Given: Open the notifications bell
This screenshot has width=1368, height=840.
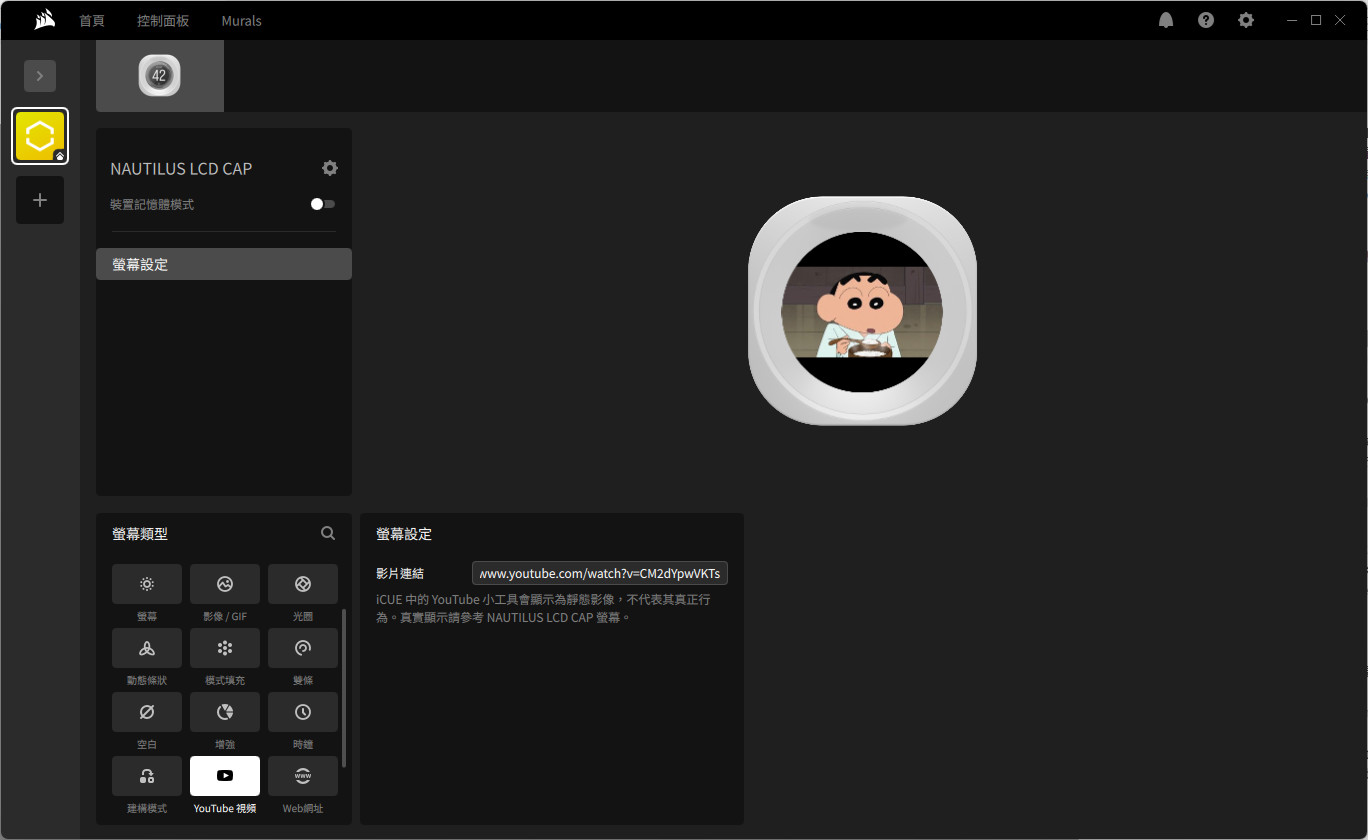Looking at the screenshot, I should [x=1166, y=20].
